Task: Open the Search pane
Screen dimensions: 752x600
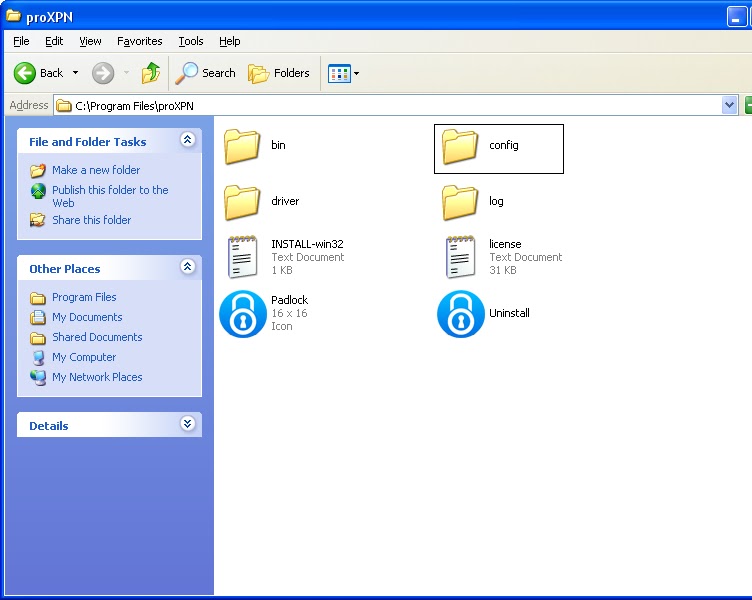Action: pyautogui.click(x=205, y=73)
